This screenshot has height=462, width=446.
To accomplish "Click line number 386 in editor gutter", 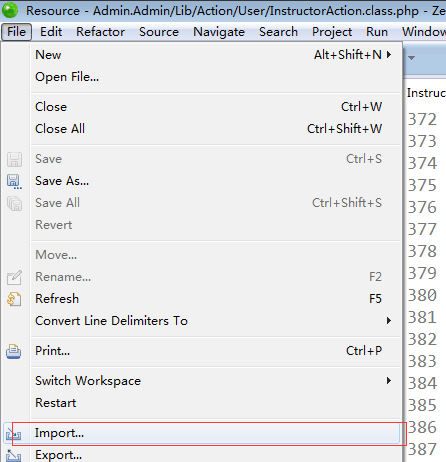I will 422,427.
